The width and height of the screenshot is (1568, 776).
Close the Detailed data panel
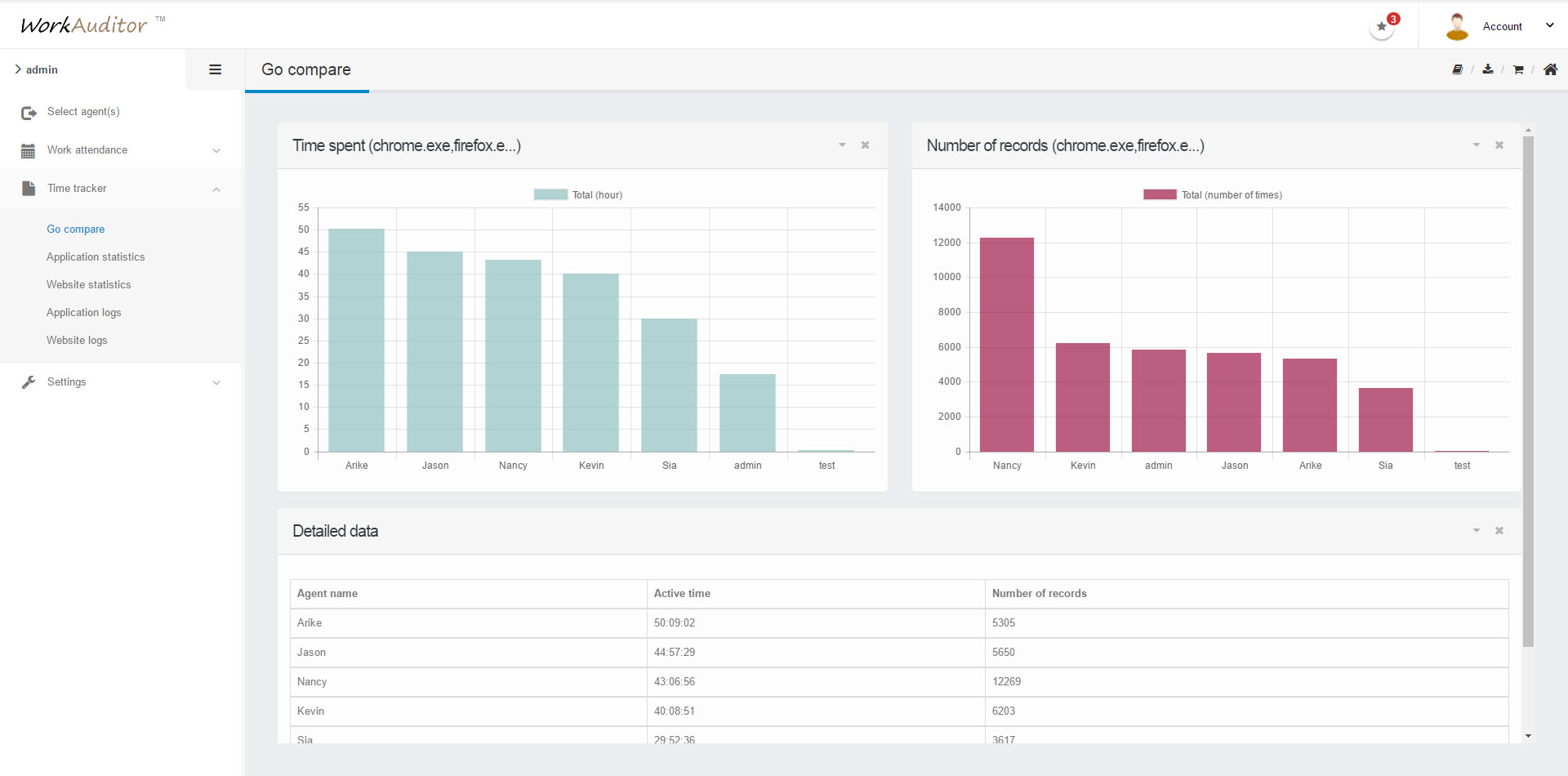(1499, 531)
